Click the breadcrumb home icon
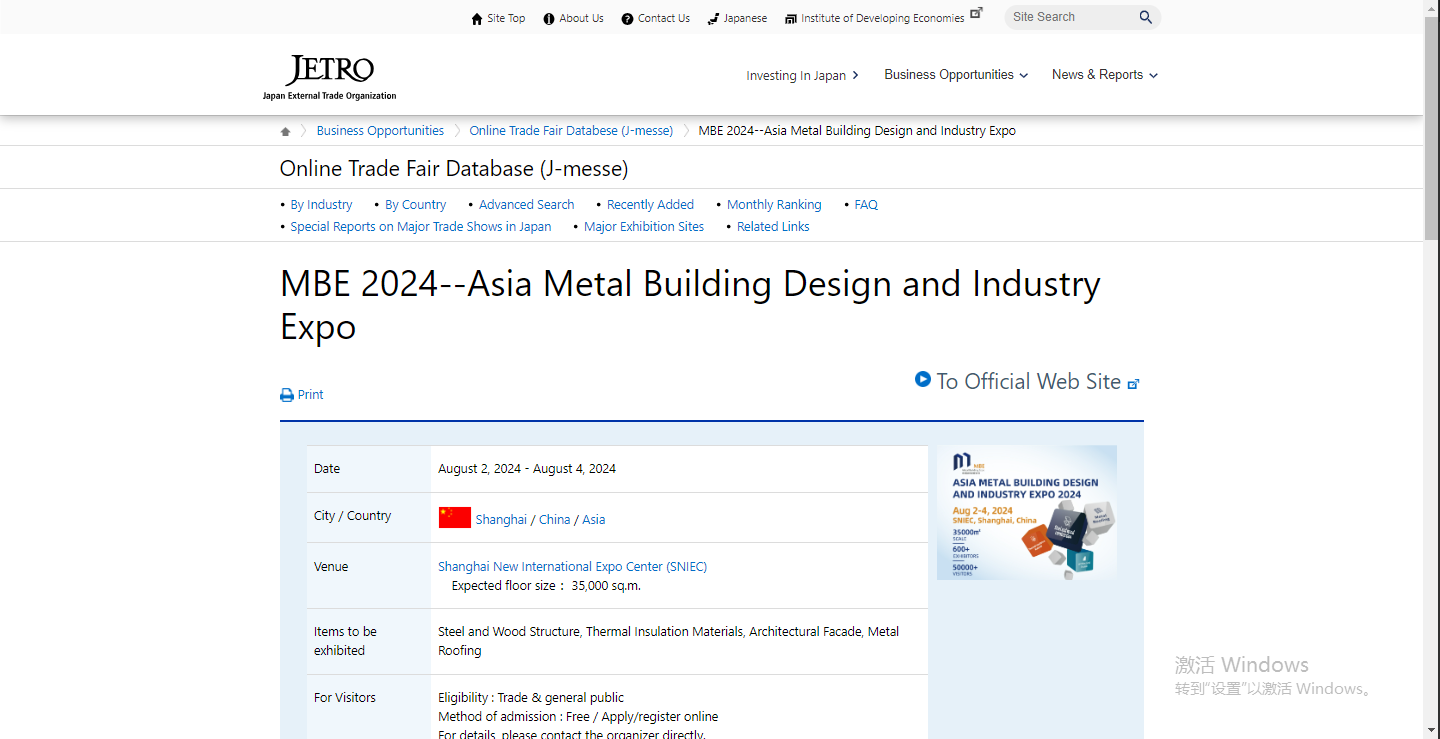This screenshot has width=1440, height=739. point(286,131)
